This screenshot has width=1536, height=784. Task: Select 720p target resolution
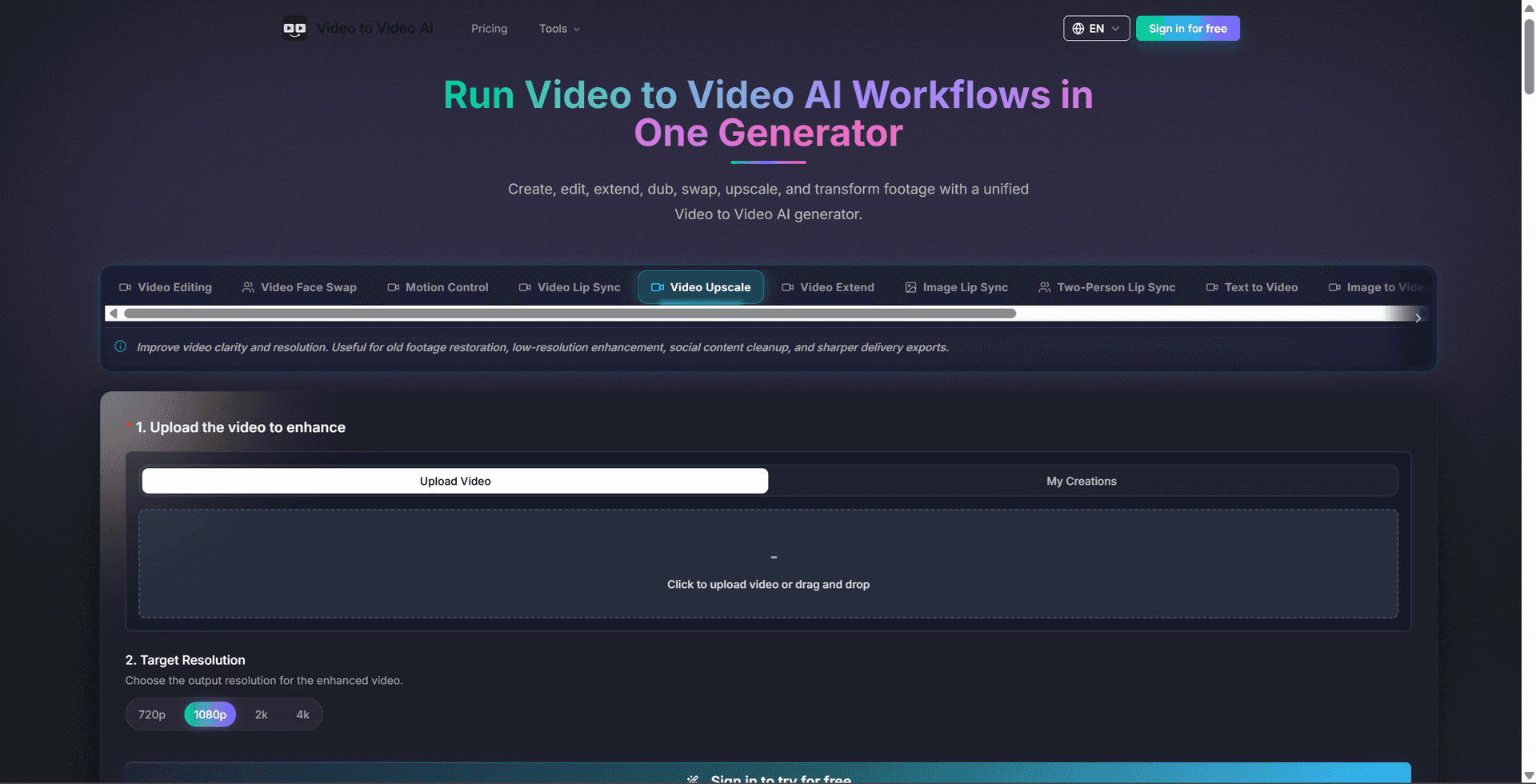point(152,714)
